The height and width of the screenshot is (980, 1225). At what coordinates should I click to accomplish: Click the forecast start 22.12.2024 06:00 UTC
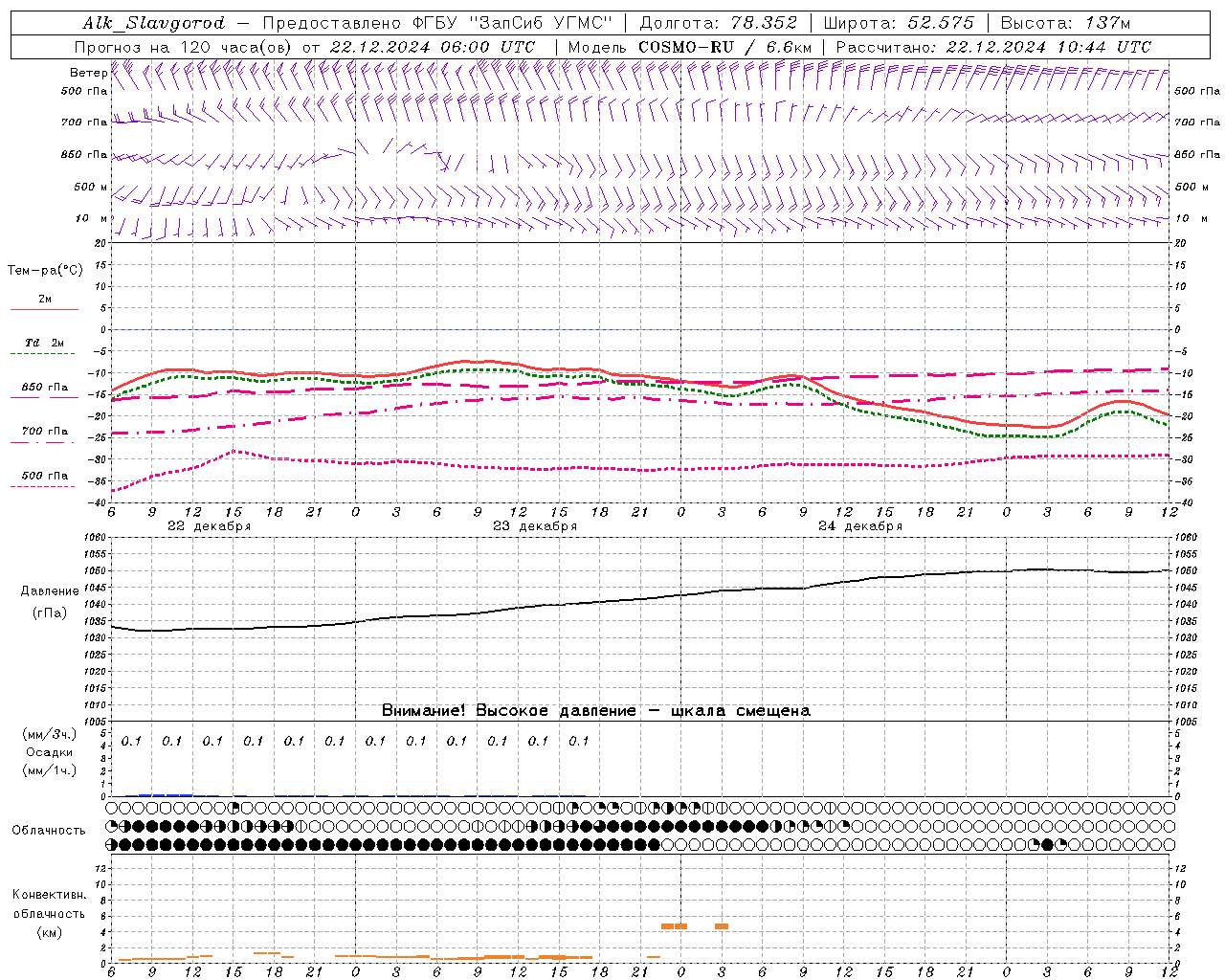click(x=432, y=47)
